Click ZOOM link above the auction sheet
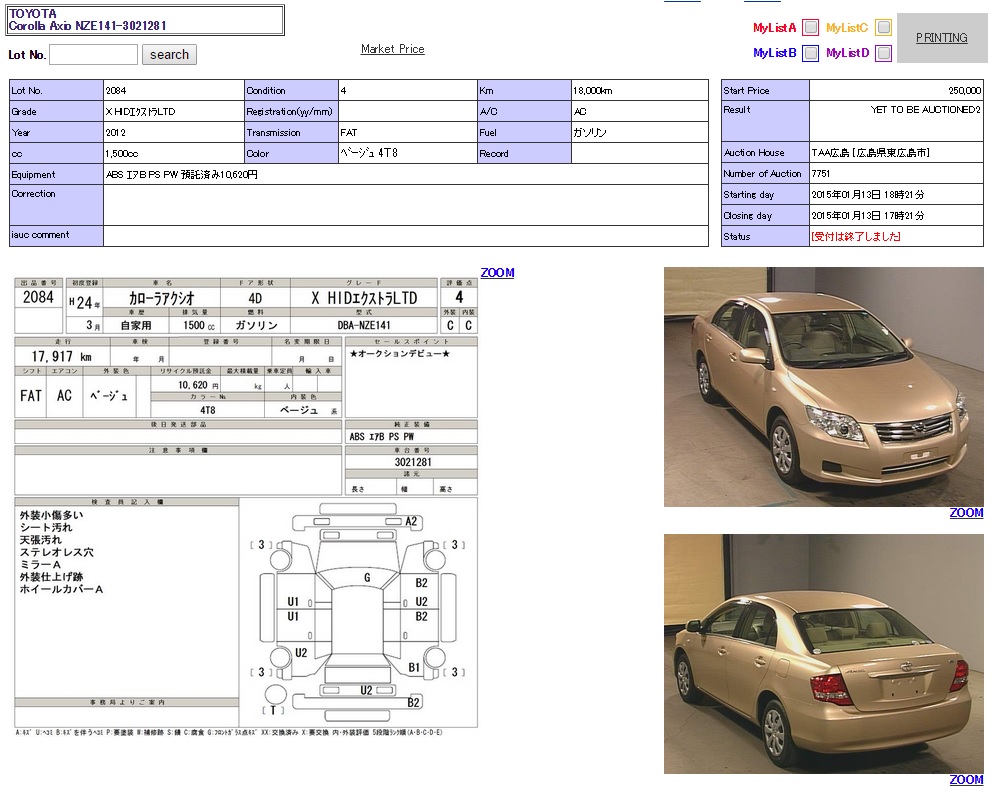Viewport: 1005px width, 794px height. pyautogui.click(x=497, y=273)
